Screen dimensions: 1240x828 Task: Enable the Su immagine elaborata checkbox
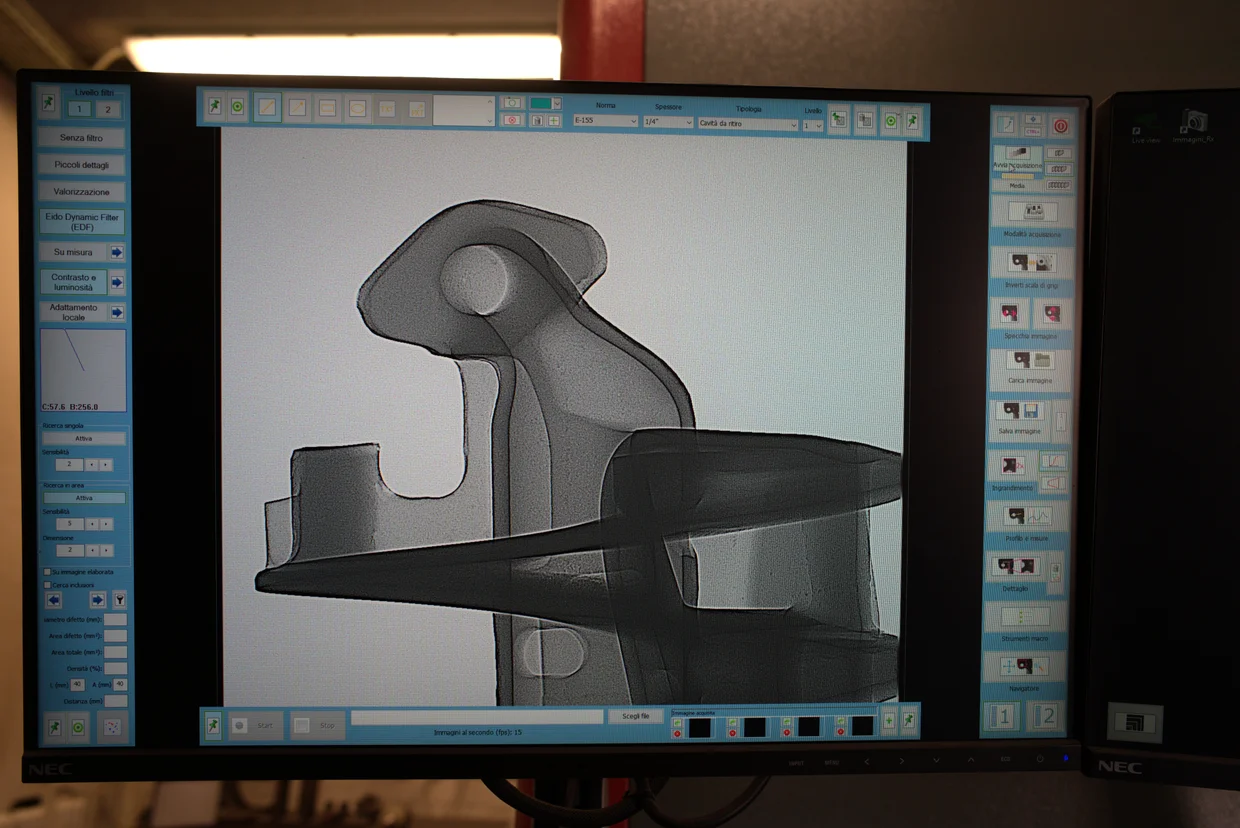point(47,572)
